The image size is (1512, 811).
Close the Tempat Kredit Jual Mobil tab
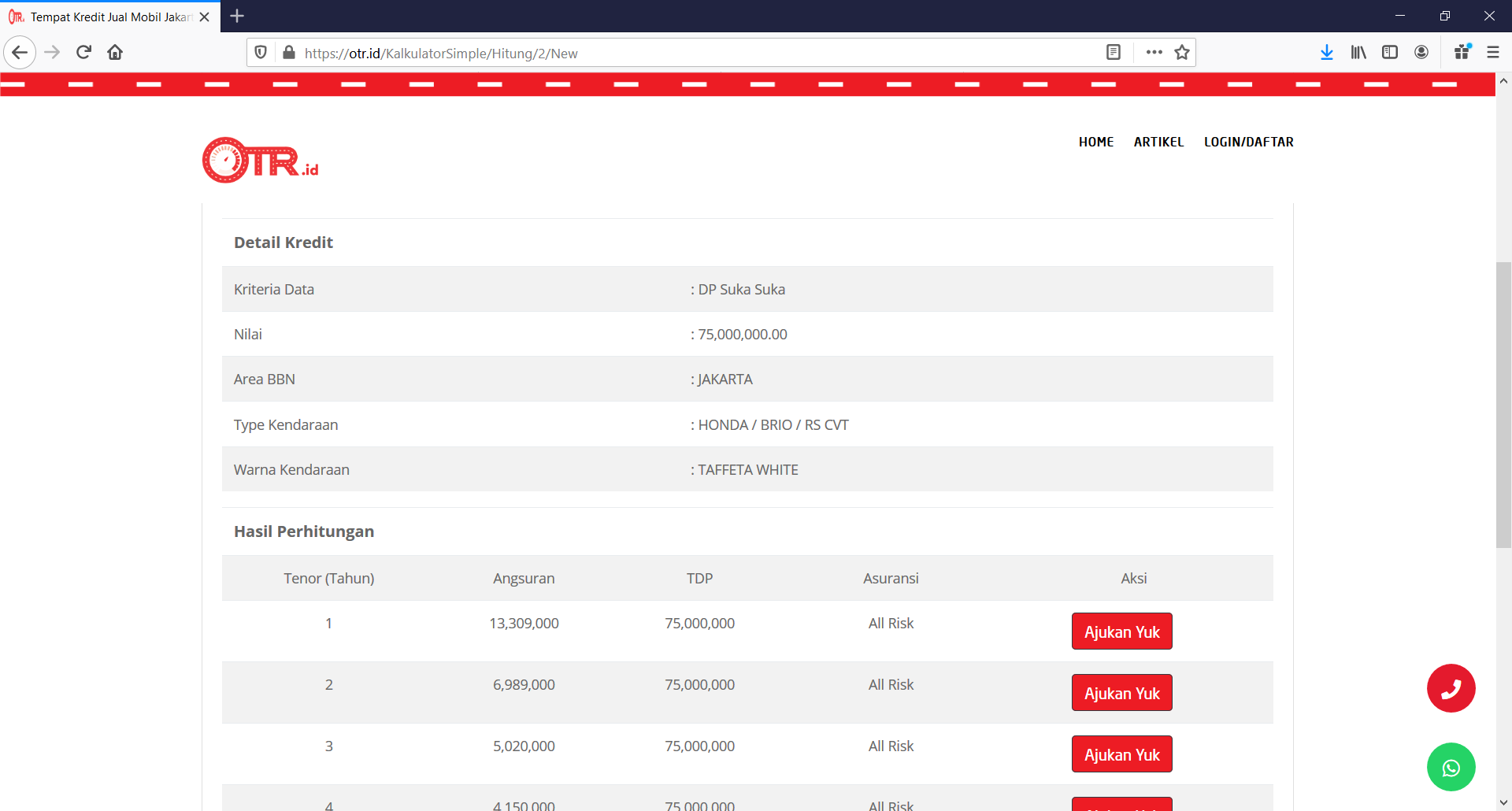coord(205,17)
